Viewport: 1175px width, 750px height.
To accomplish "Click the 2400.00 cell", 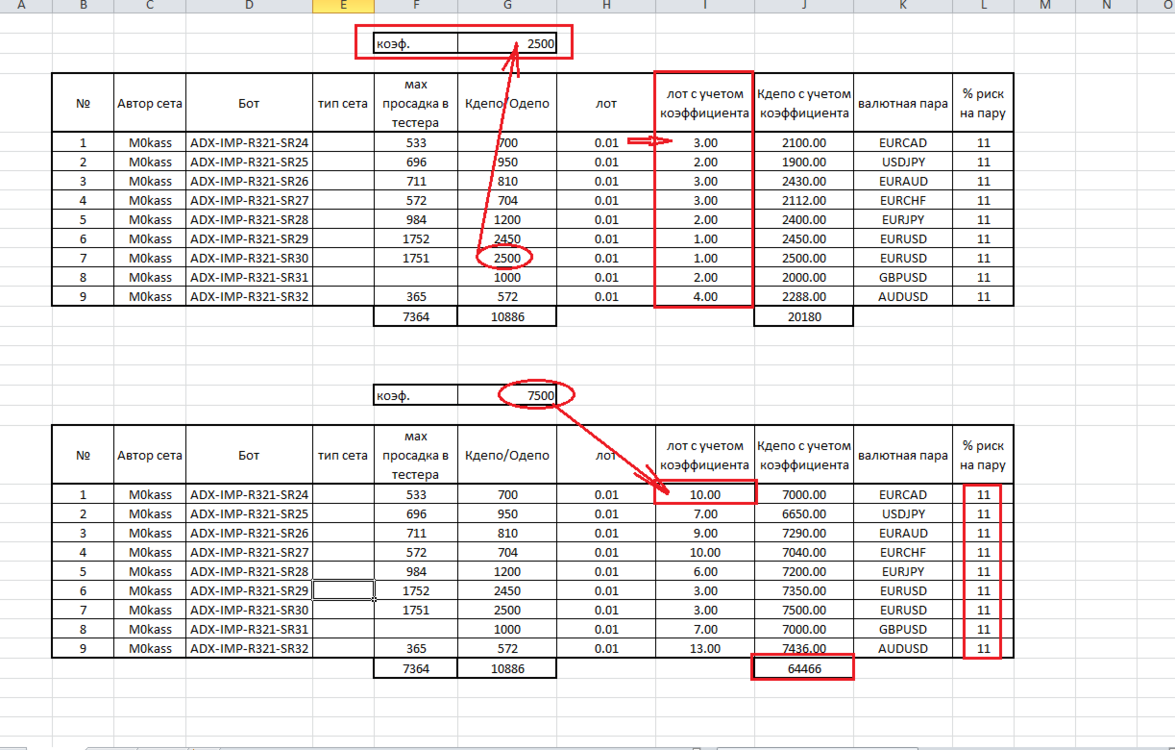I will click(x=804, y=220).
